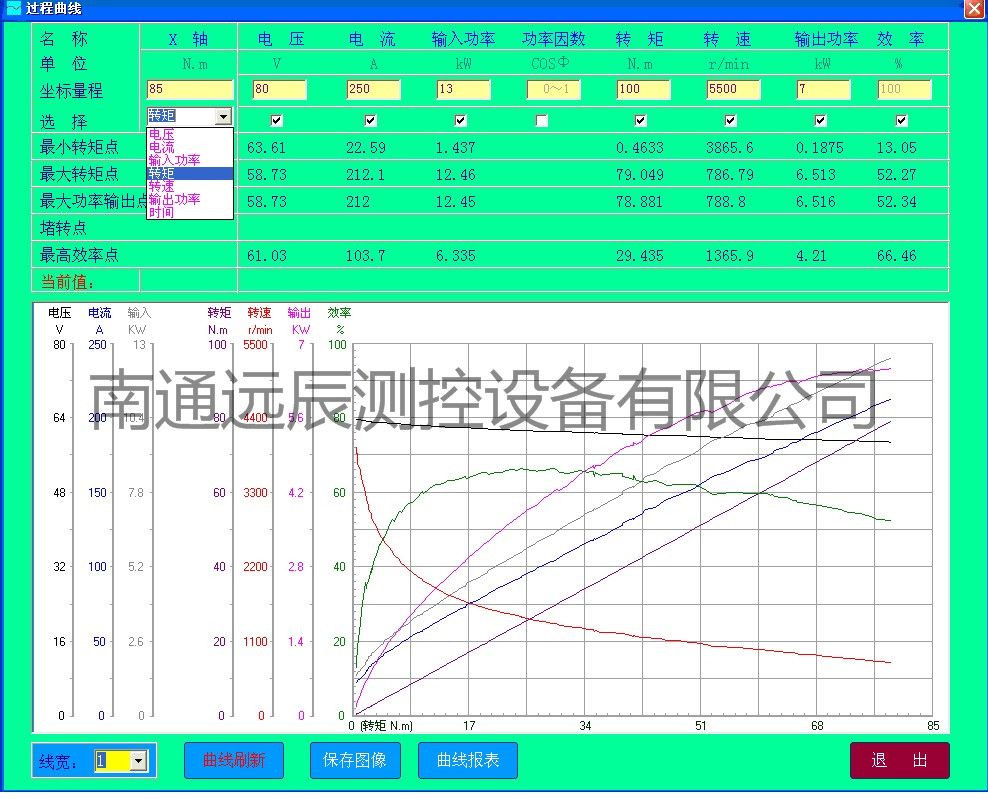
Task: Open the 线宽 line width dropdown
Action: point(138,762)
